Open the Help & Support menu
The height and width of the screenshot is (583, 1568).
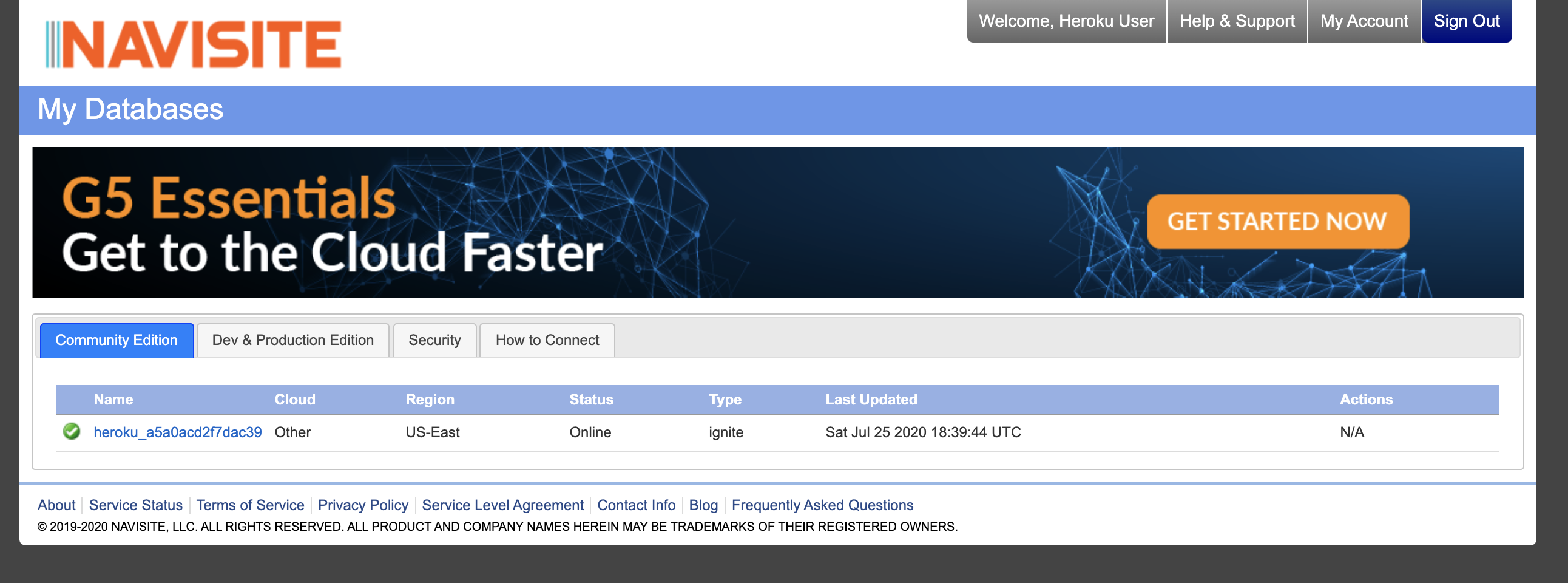tap(1237, 21)
